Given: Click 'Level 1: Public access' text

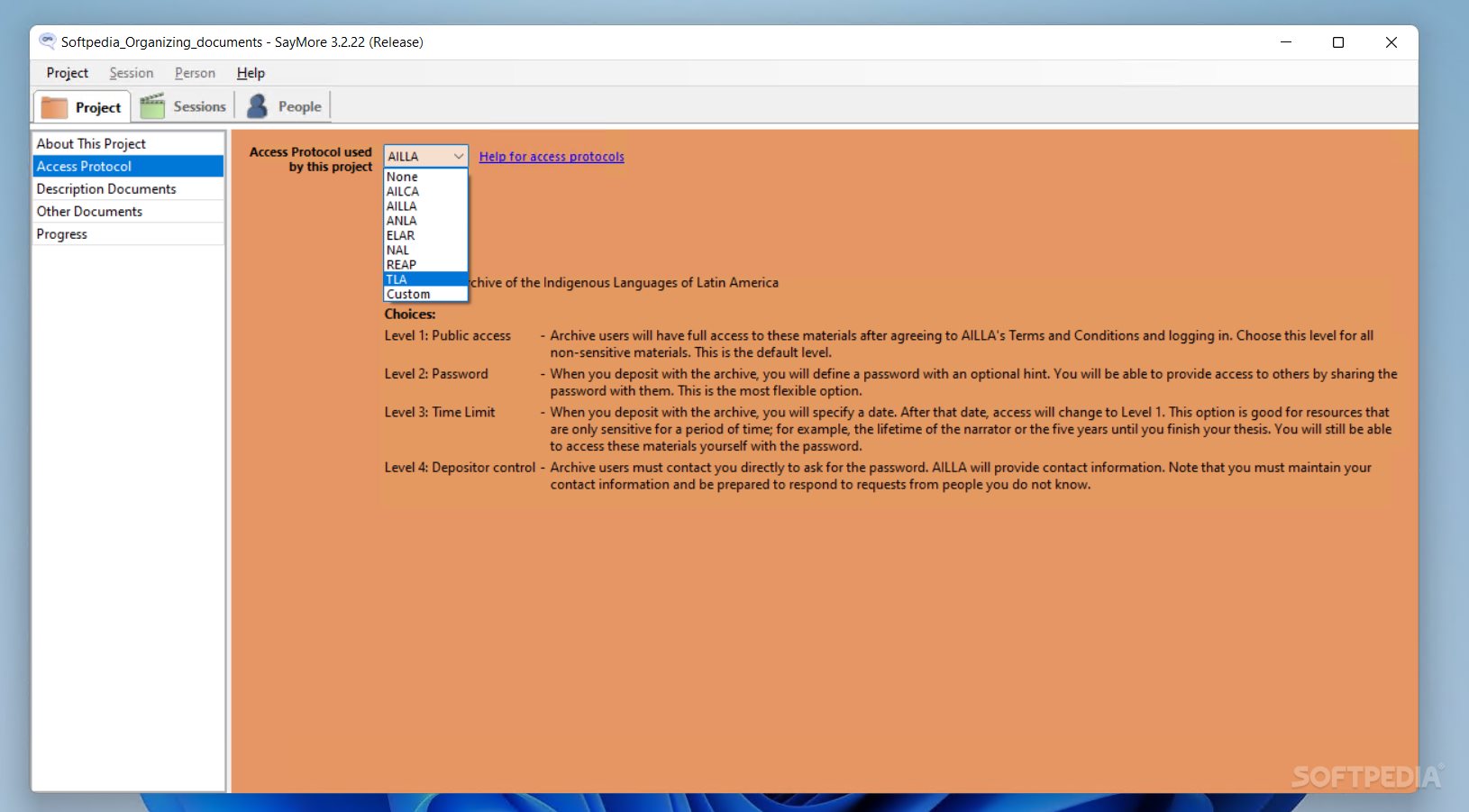Looking at the screenshot, I should coord(448,335).
